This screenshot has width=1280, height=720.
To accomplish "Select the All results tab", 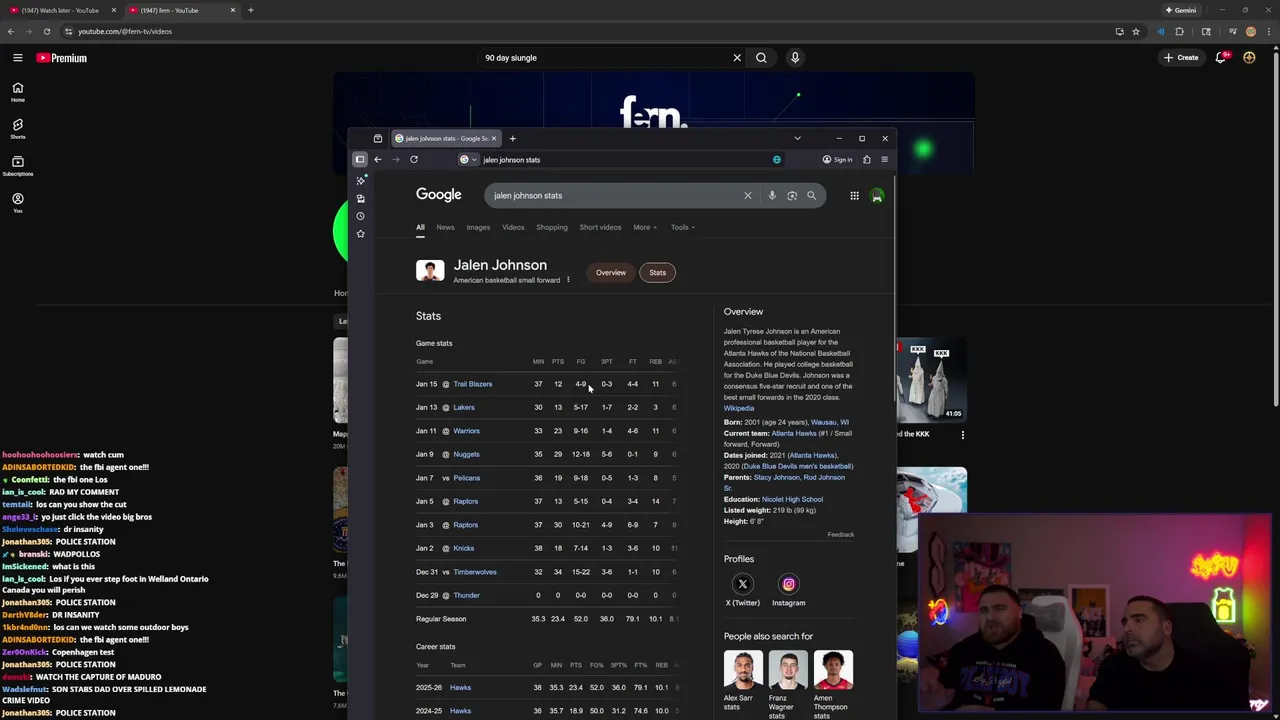I will pyautogui.click(x=420, y=227).
